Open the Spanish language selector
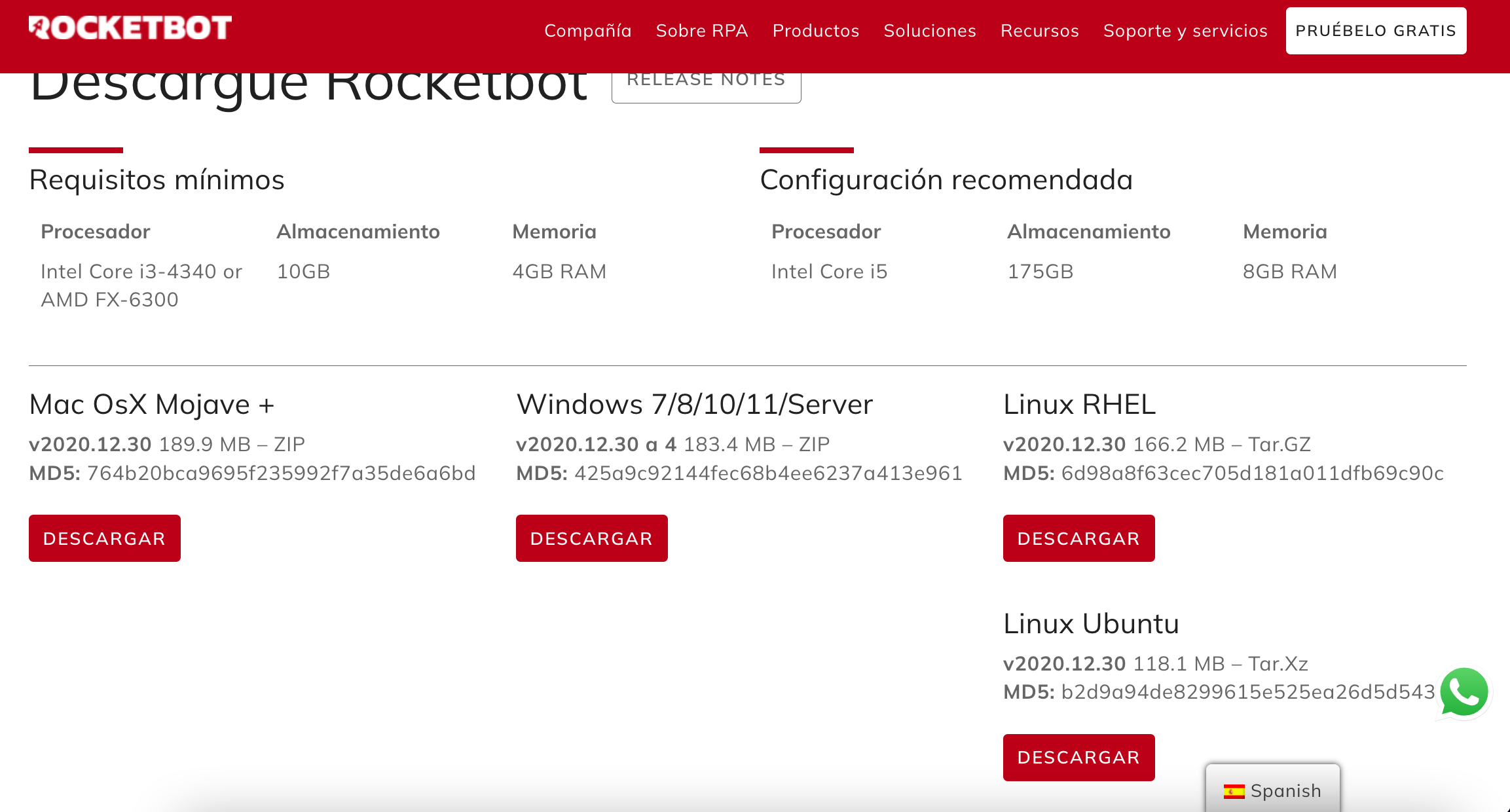The width and height of the screenshot is (1510, 812). point(1272,789)
